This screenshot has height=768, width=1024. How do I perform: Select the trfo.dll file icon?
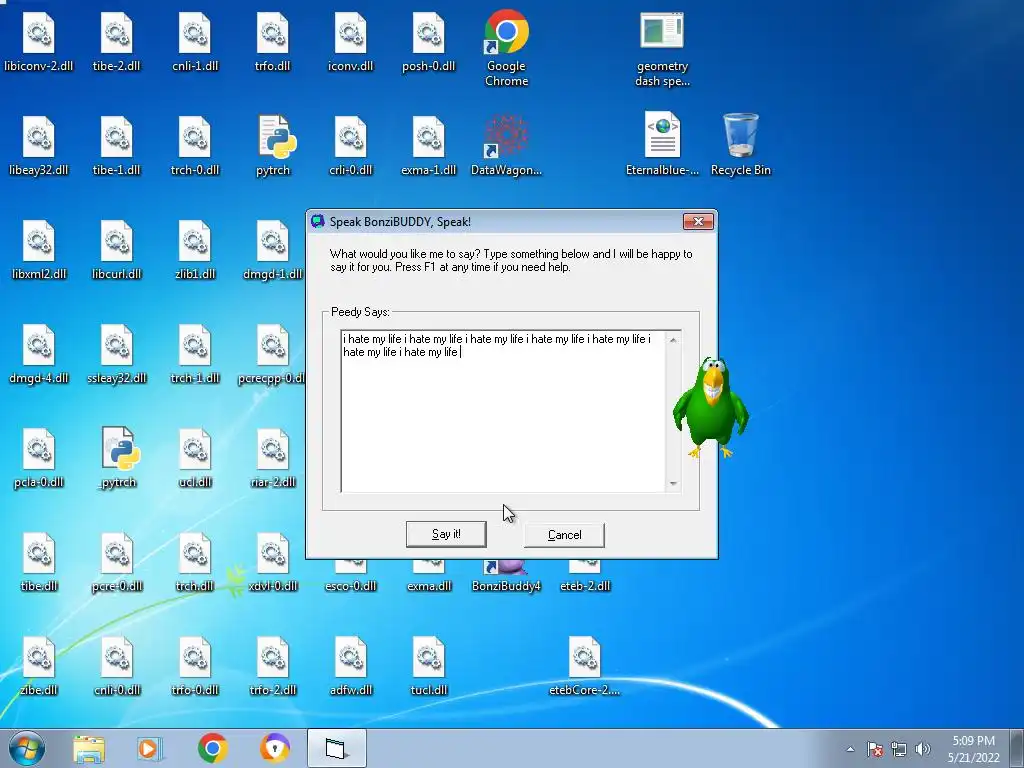(273, 40)
